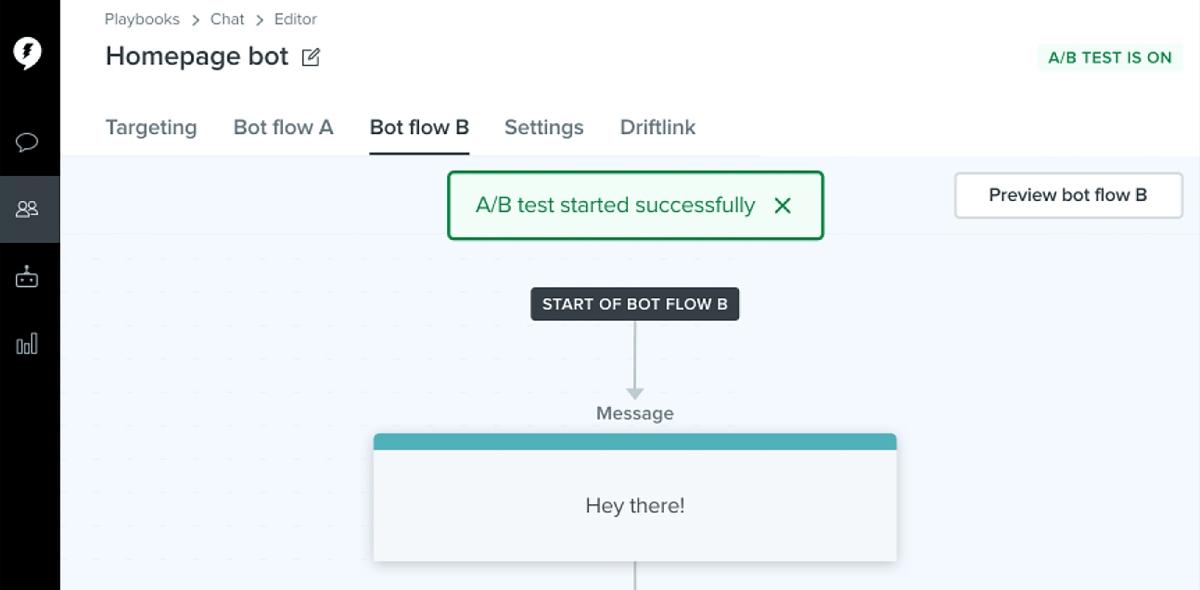The image size is (1200, 590).
Task: Click the Editor breadcrumb item
Action: click(295, 19)
